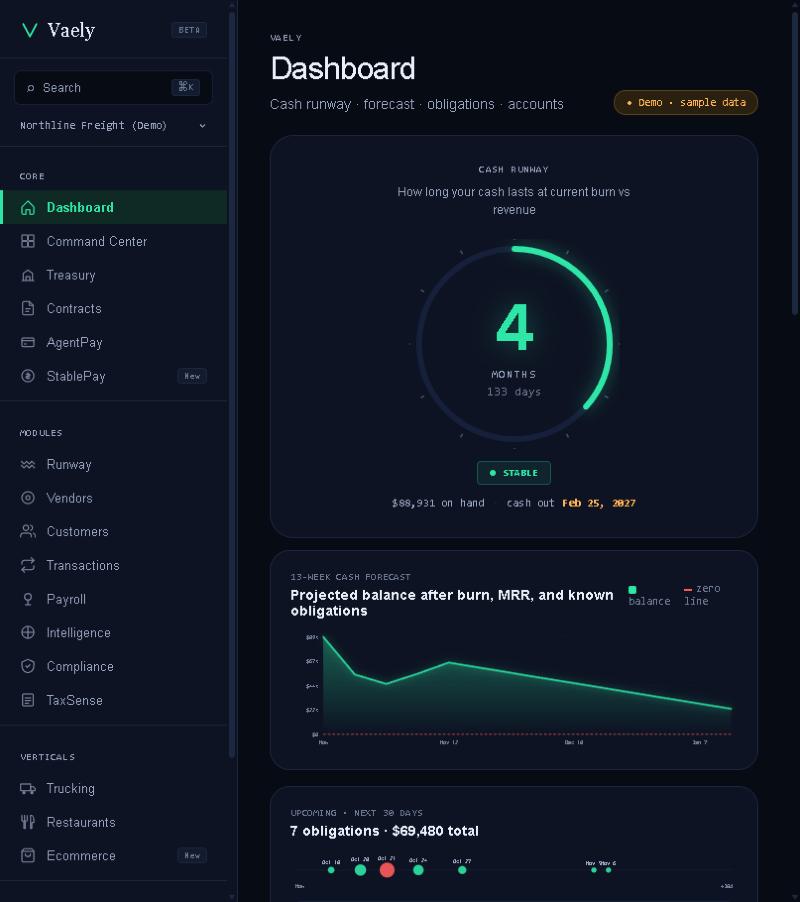Viewport: 800px width, 902px height.
Task: Click the red zero line legend swatch
Action: (687, 590)
